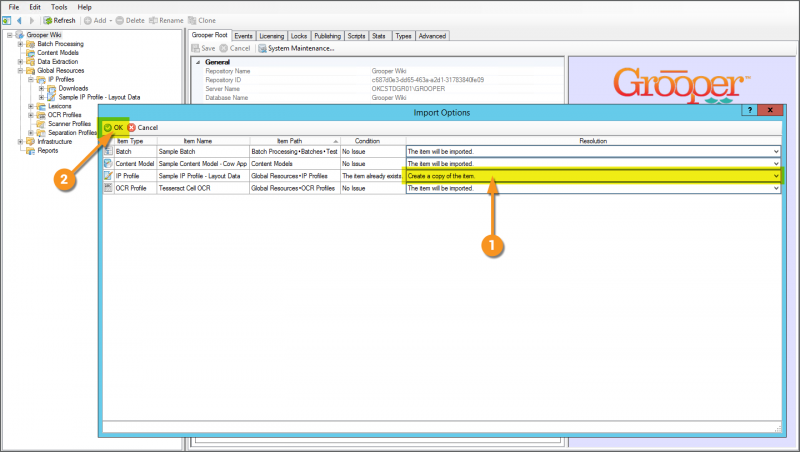This screenshot has width=800, height=452.
Task: Navigate back with the left arrow icon
Action: tap(19, 20)
